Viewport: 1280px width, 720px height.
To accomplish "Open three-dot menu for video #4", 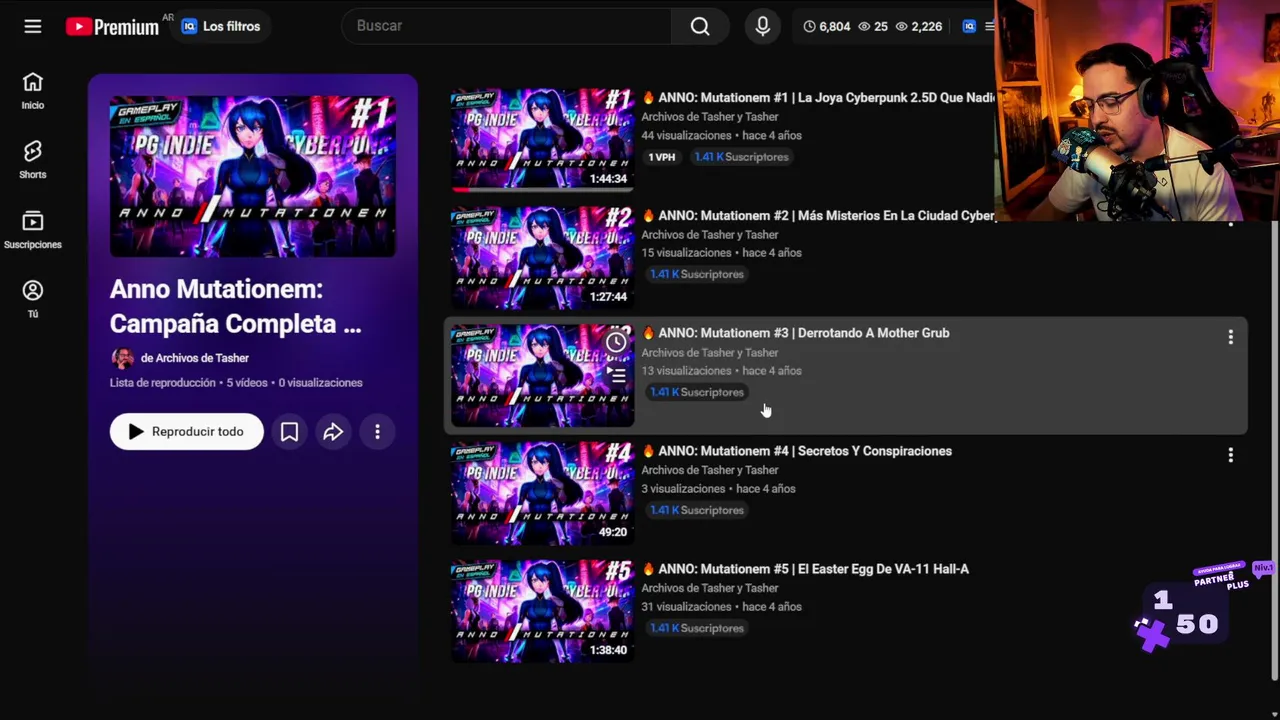I will coord(1231,456).
